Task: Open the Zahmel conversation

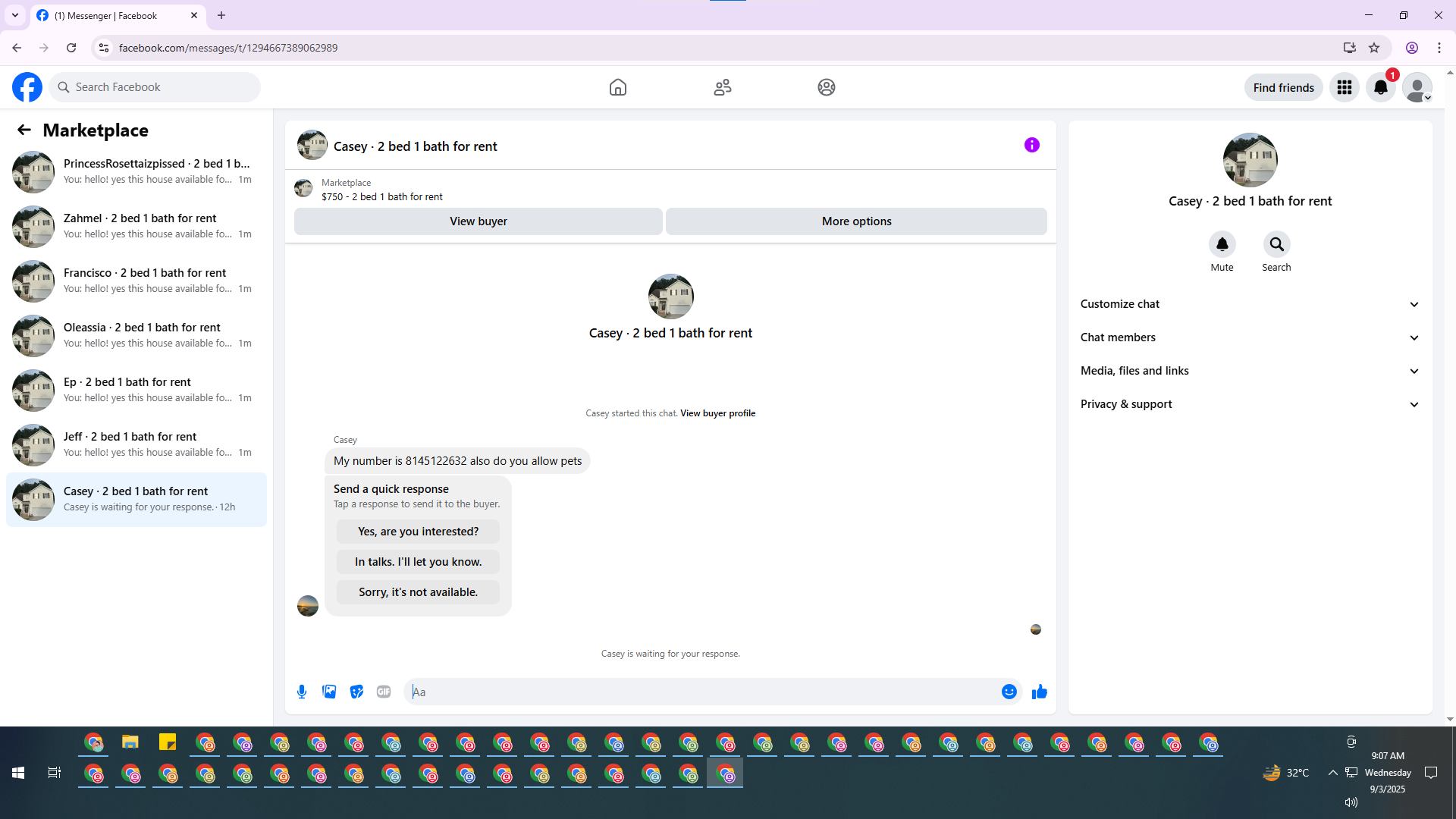Action: click(136, 227)
